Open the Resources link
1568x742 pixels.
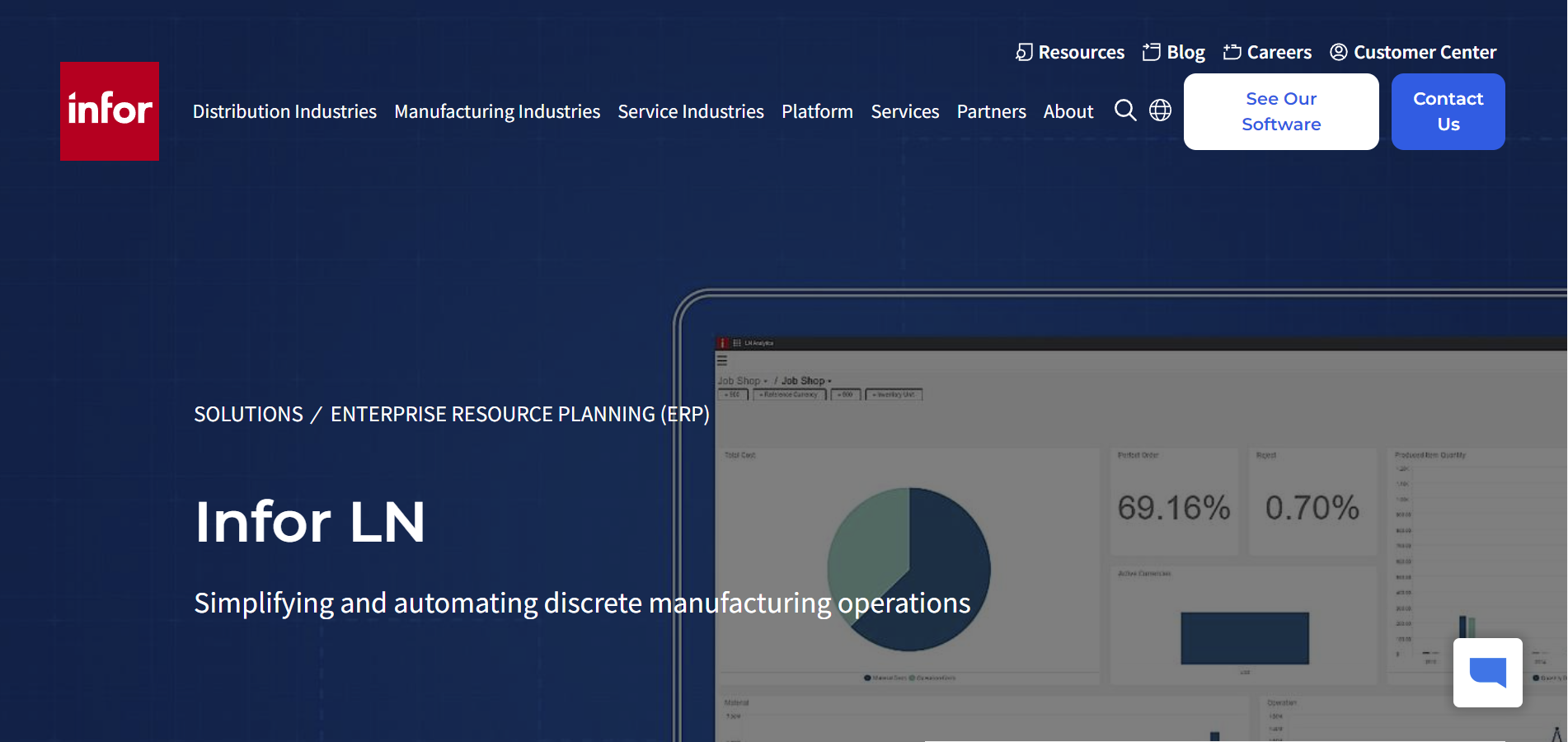tap(1081, 52)
